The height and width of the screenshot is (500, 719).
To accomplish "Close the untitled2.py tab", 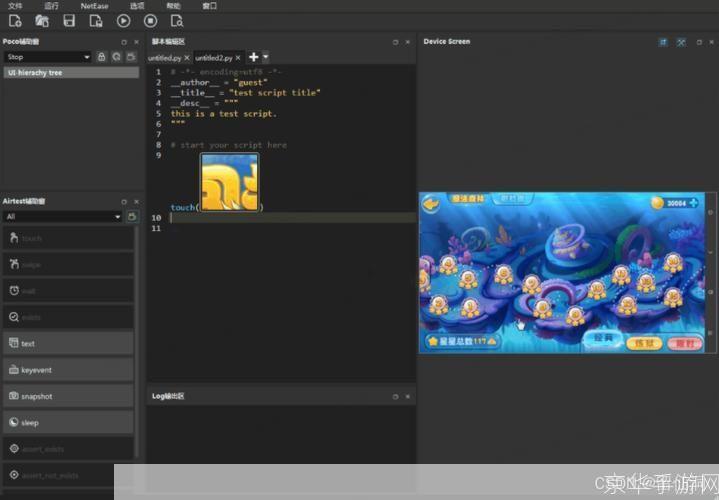I will [x=238, y=58].
